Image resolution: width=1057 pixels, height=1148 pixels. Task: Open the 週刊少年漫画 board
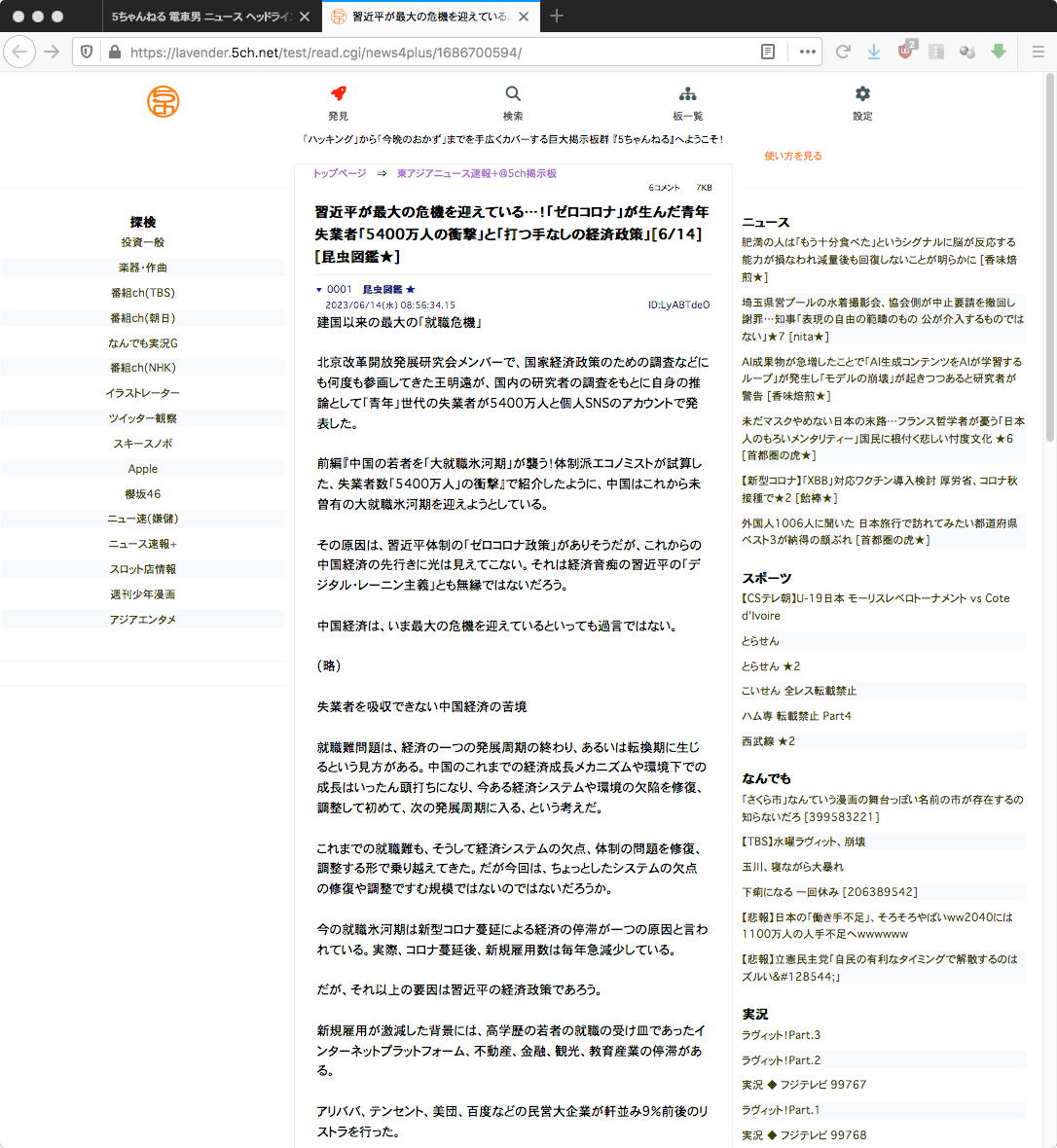point(143,594)
